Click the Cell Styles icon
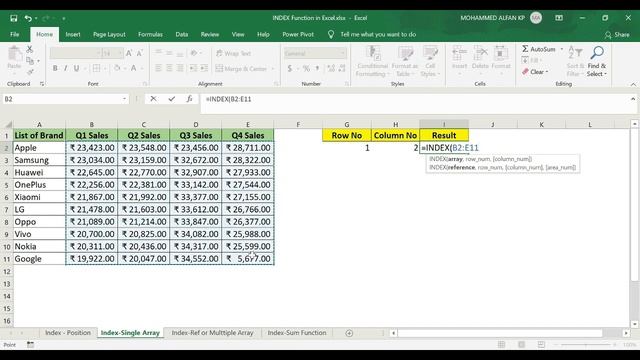Viewport: 640px width, 360px height. 430,53
